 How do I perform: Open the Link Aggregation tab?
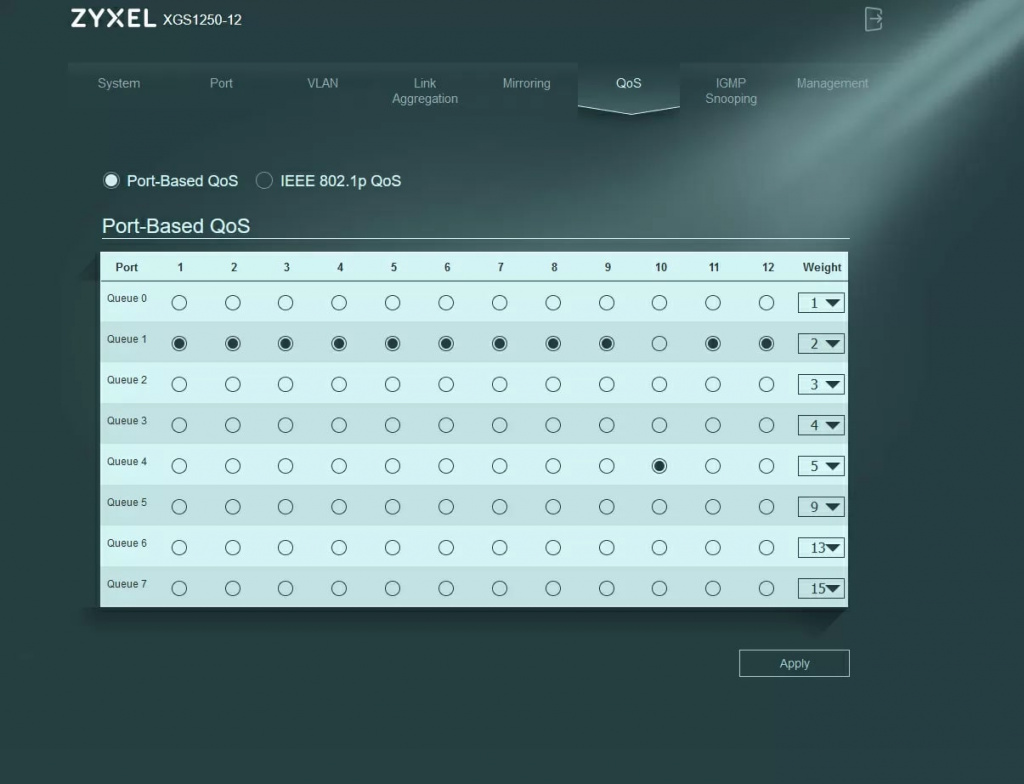point(425,91)
